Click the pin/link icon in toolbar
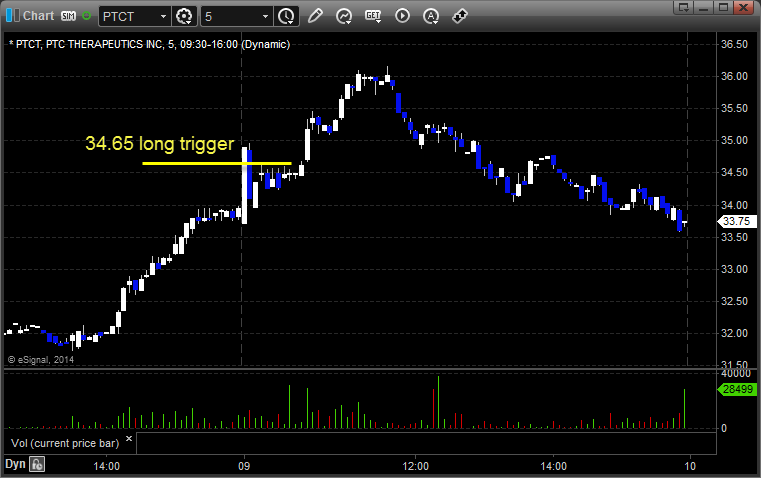761x478 pixels. [460, 16]
